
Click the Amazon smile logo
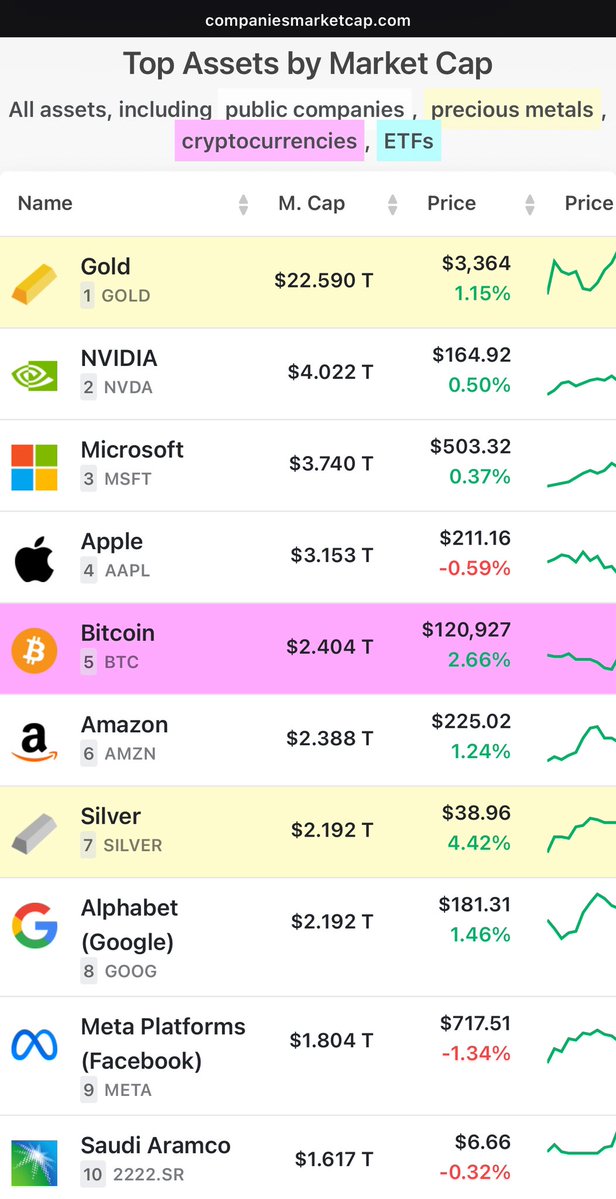click(x=34, y=738)
